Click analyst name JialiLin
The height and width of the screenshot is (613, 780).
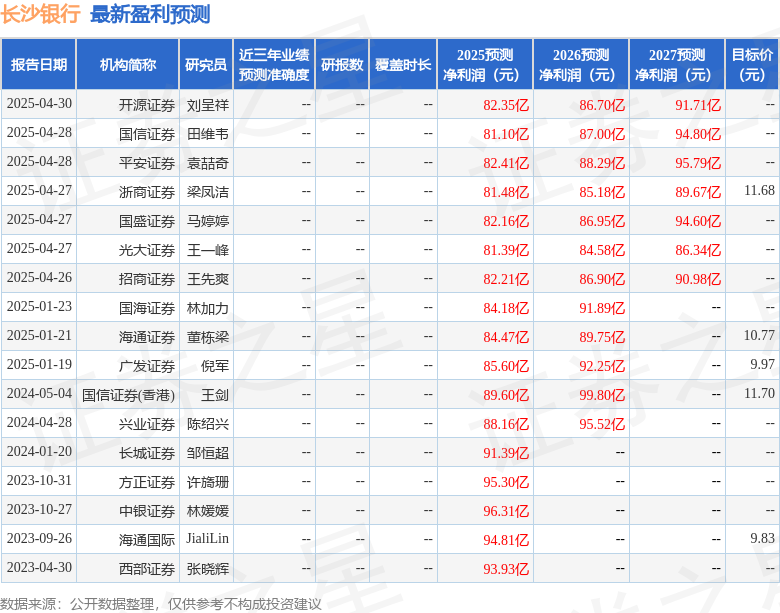click(207, 539)
